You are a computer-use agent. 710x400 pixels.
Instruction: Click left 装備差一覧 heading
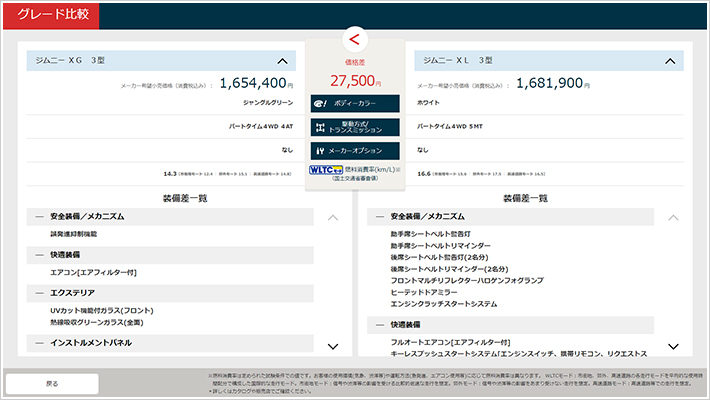185,198
